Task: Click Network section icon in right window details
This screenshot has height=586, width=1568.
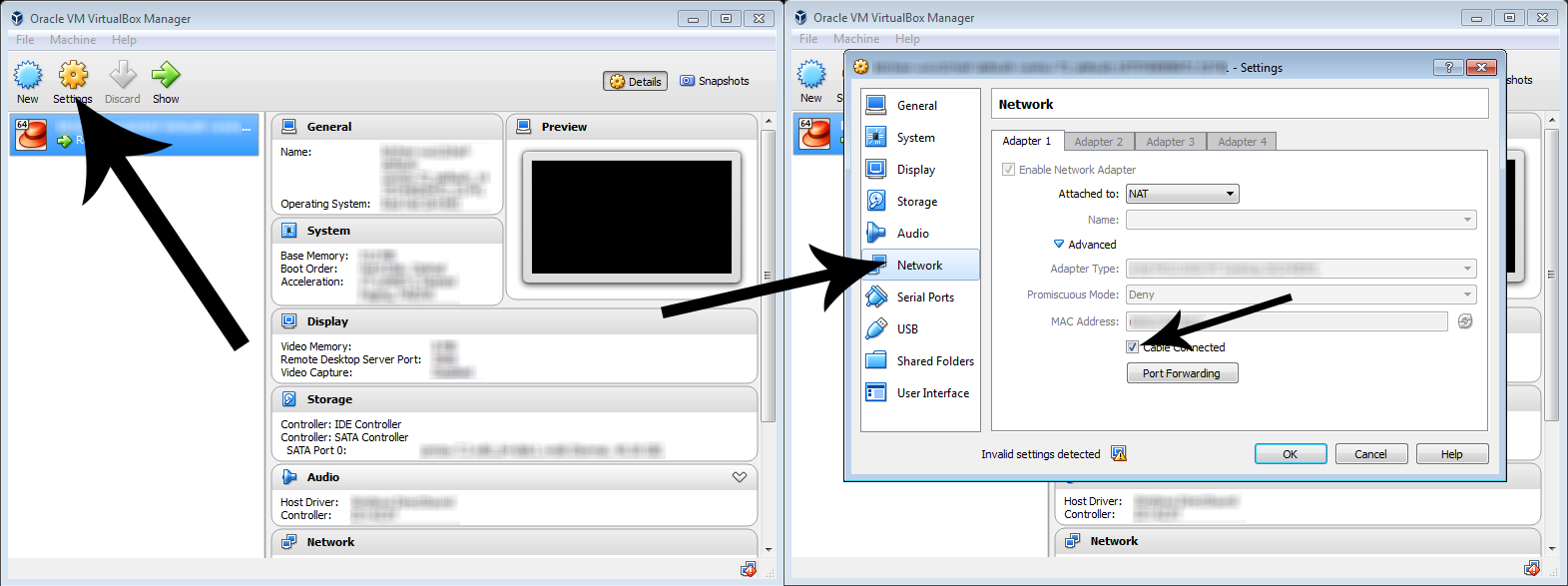Action: (x=1073, y=541)
